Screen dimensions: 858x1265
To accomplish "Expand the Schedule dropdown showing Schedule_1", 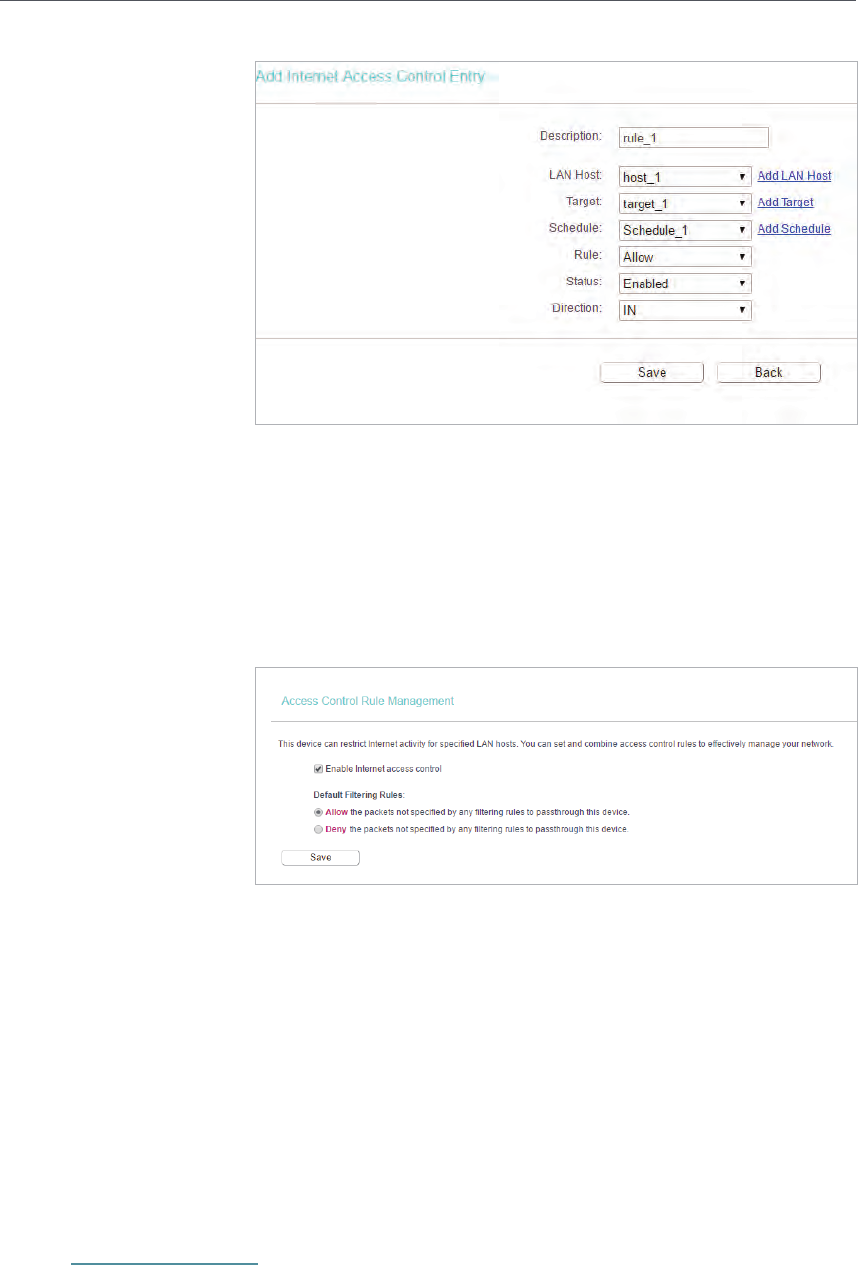I will click(x=685, y=230).
